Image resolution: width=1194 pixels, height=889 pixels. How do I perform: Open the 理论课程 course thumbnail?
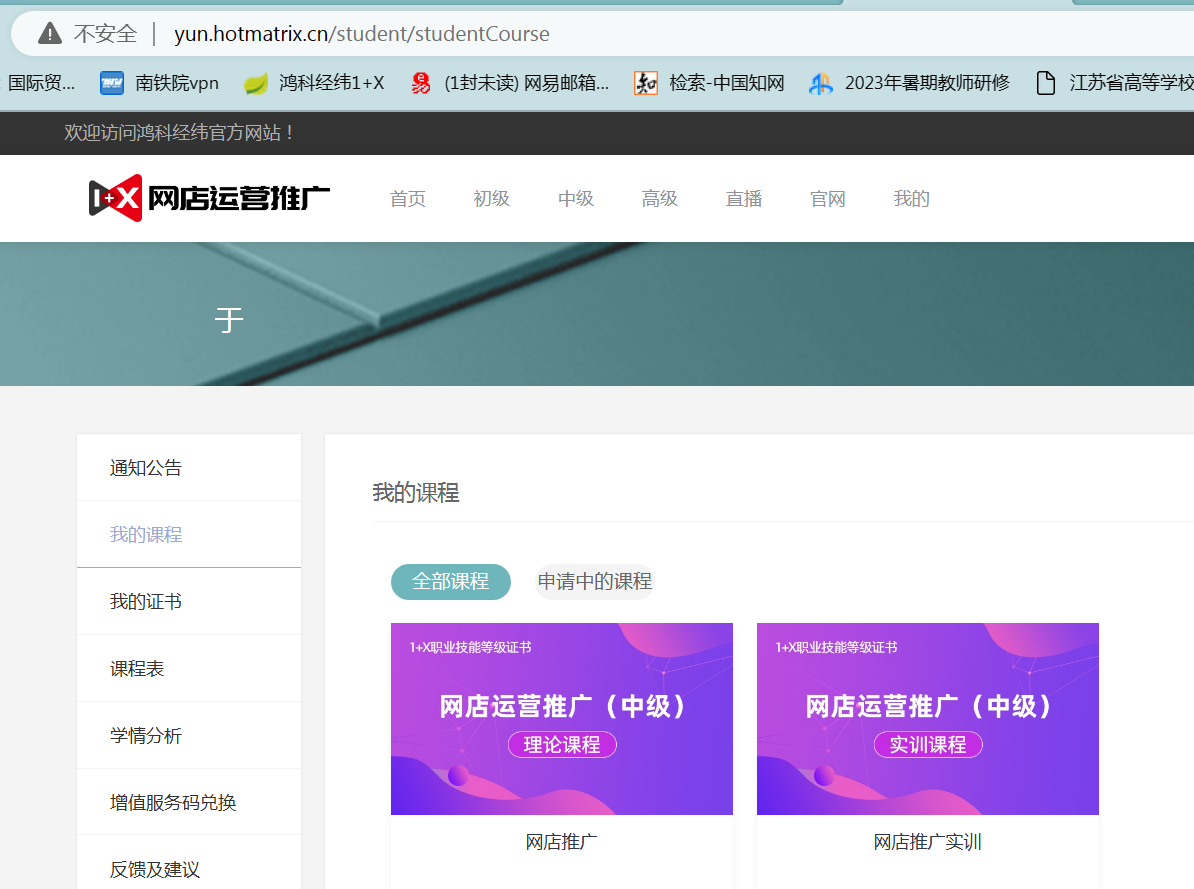click(562, 719)
